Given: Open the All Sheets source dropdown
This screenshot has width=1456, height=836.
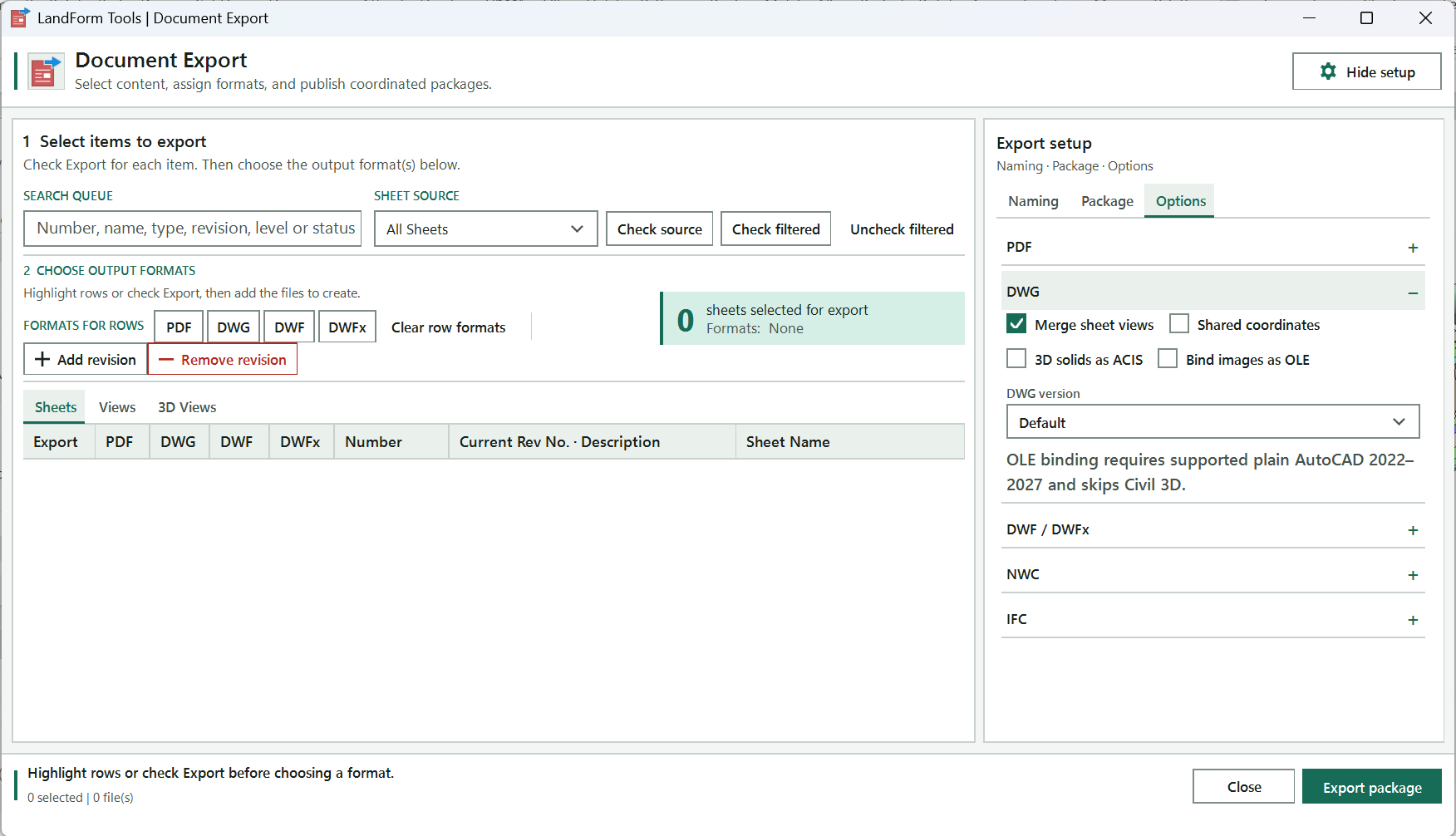Looking at the screenshot, I should [486, 229].
